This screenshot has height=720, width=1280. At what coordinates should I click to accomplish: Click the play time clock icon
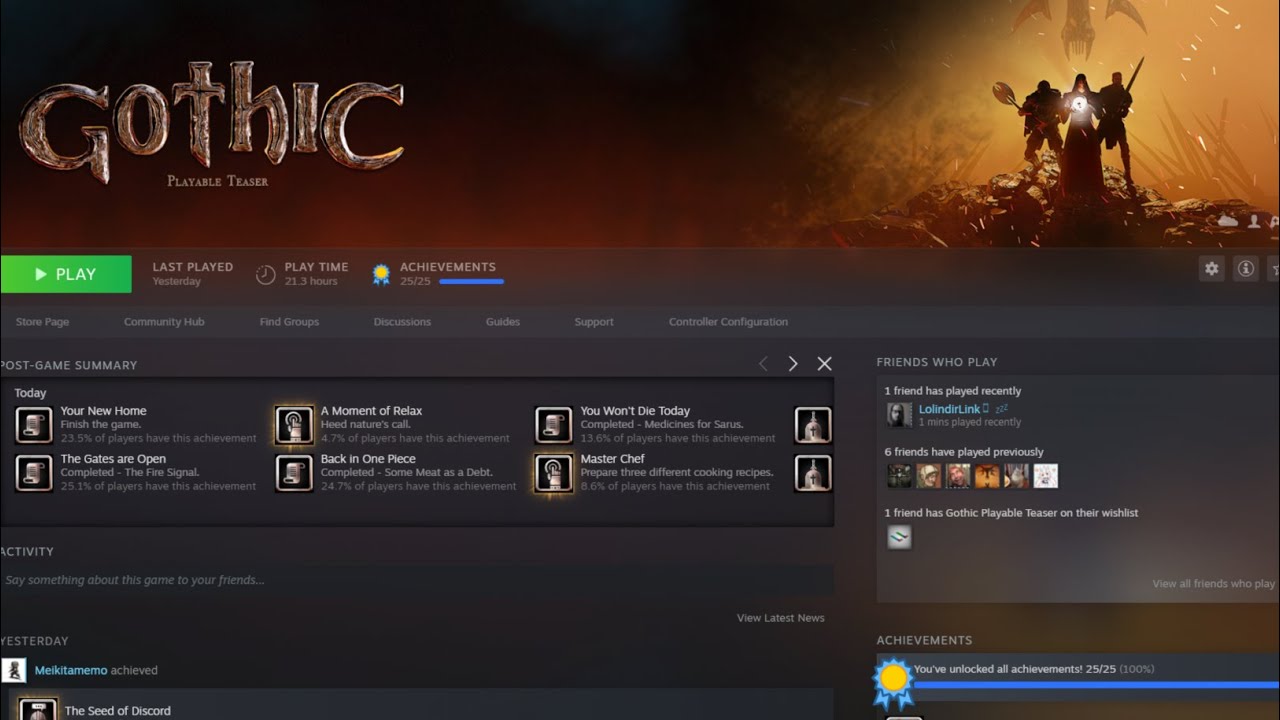click(x=265, y=274)
